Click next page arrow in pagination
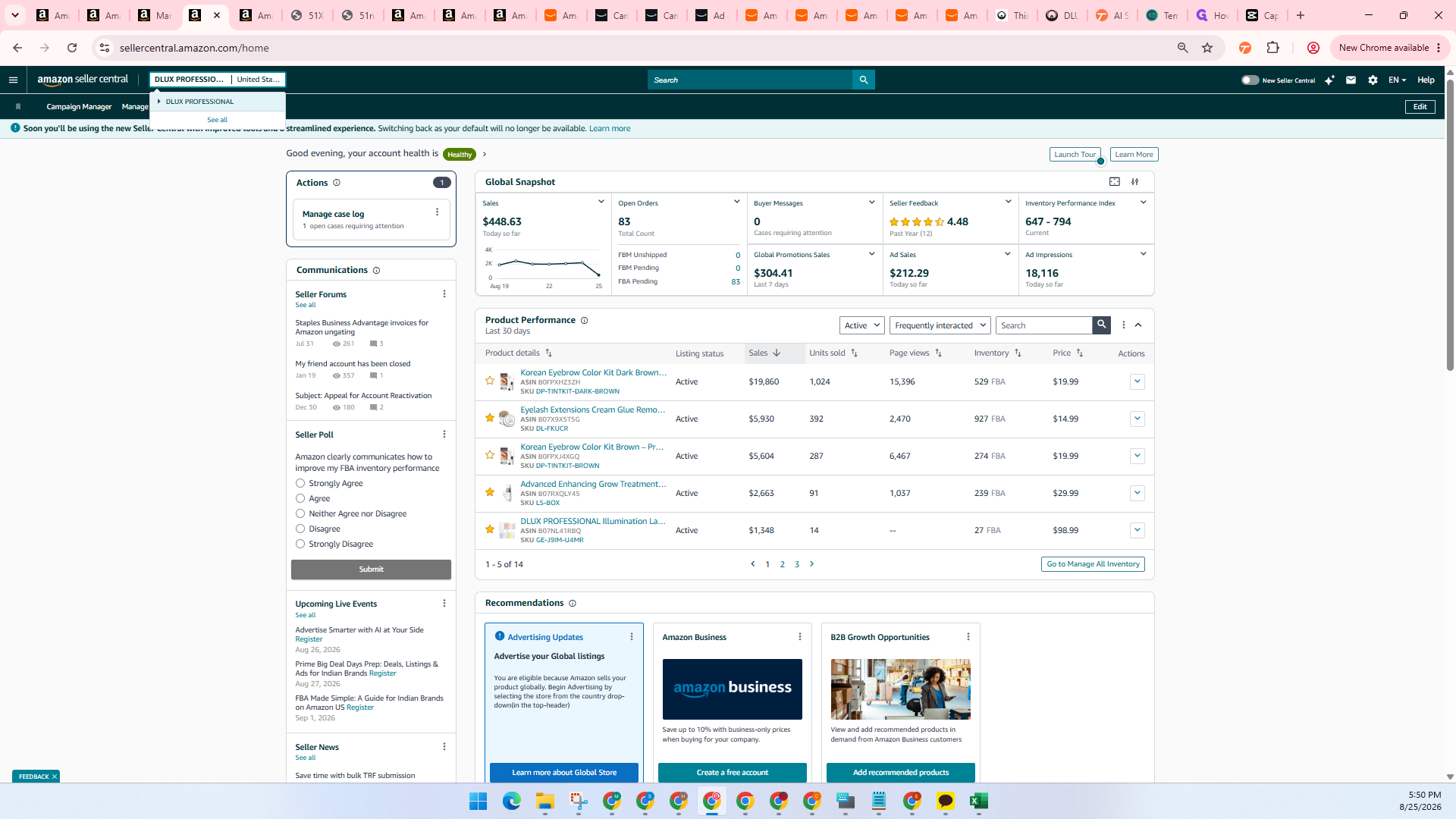 coord(811,563)
